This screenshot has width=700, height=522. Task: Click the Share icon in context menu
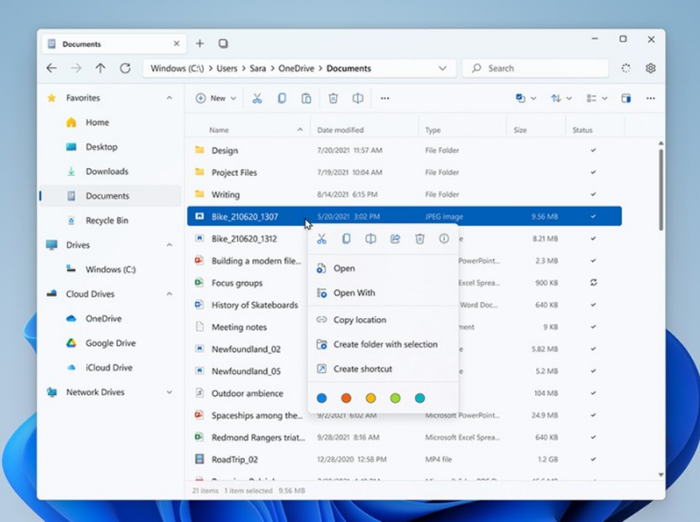(395, 239)
